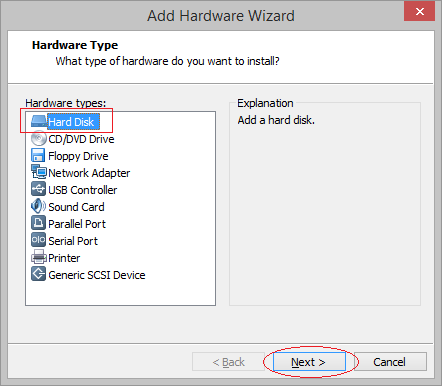The width and height of the screenshot is (442, 386).
Task: Click the Generic SCSI Device icon
Action: pos(38,274)
